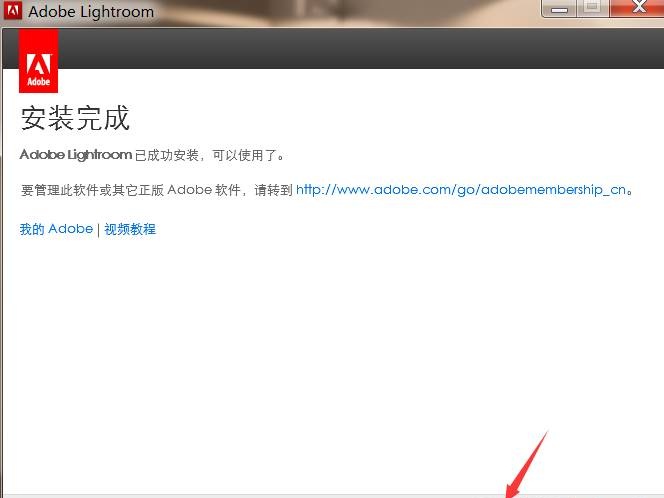
Task: Open the 我的 Adobe link
Action: 56,229
